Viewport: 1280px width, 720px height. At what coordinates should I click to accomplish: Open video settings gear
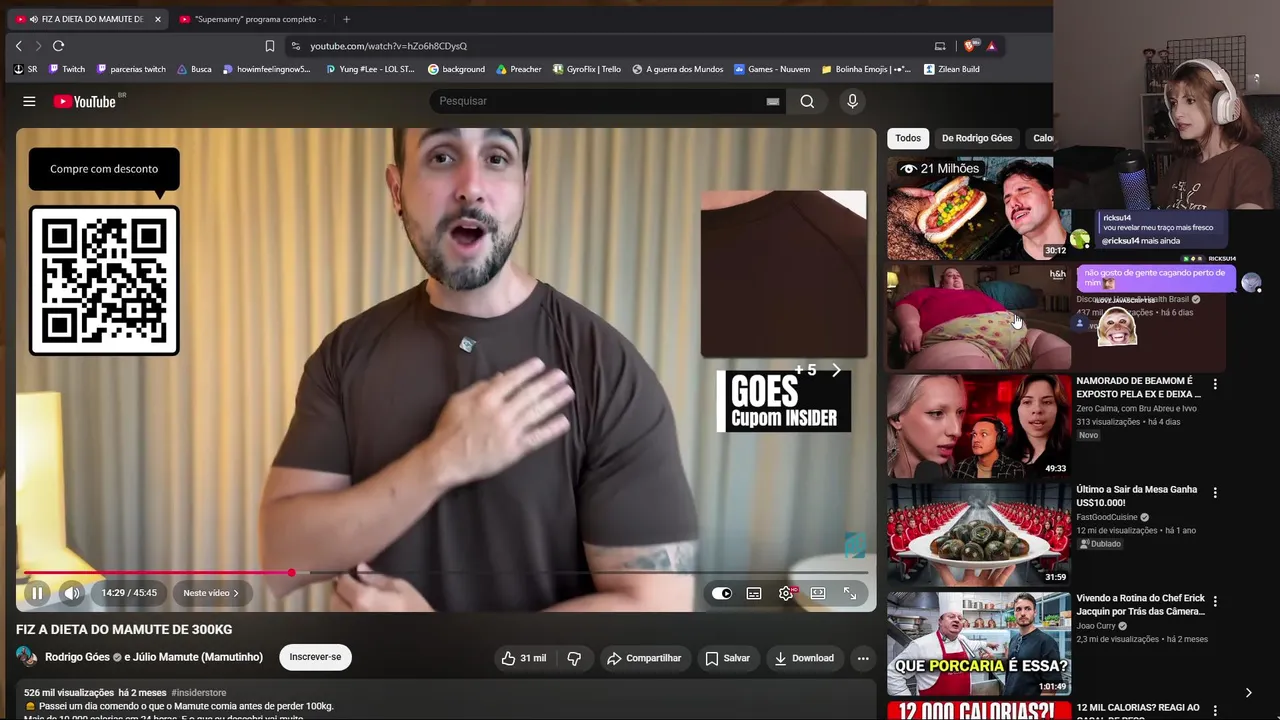[787, 593]
